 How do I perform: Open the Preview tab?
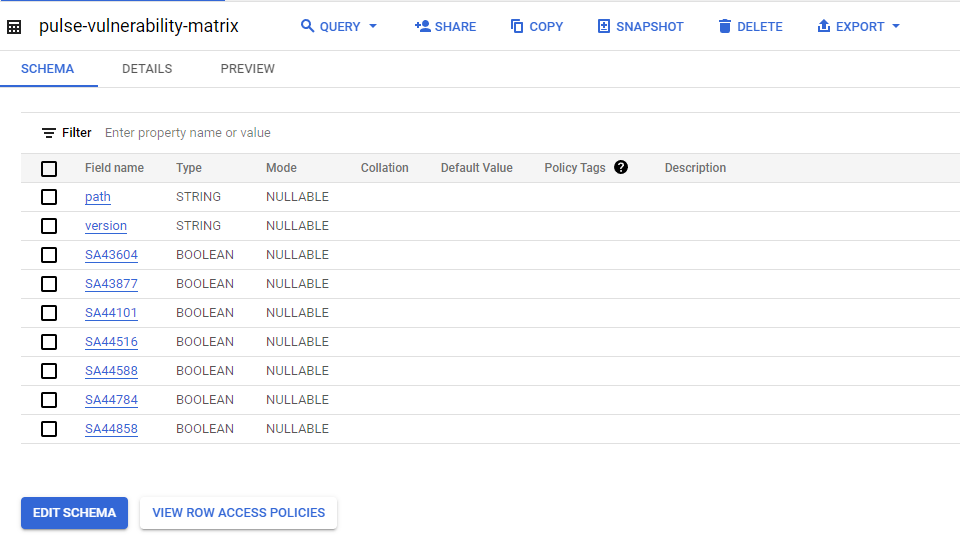[247, 69]
